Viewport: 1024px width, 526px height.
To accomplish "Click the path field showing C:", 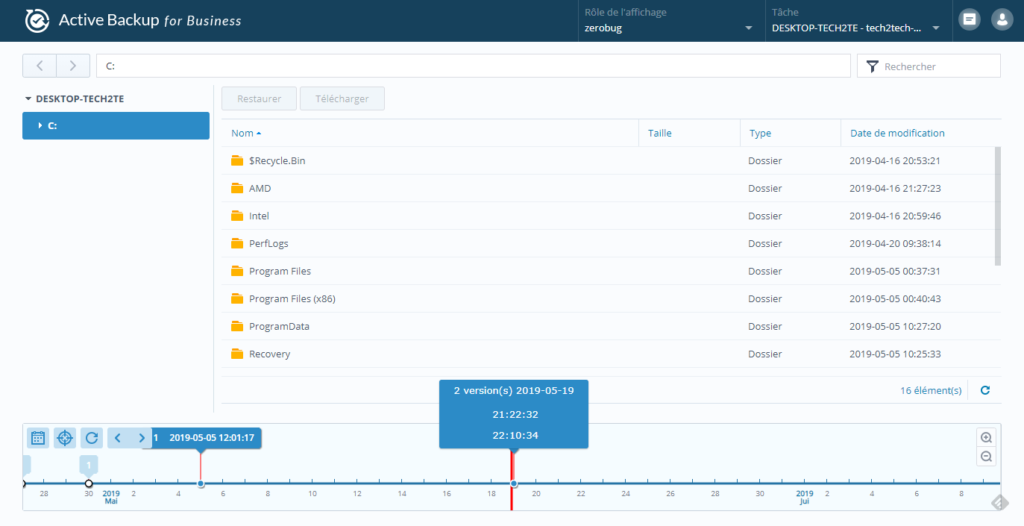I will pyautogui.click(x=473, y=66).
